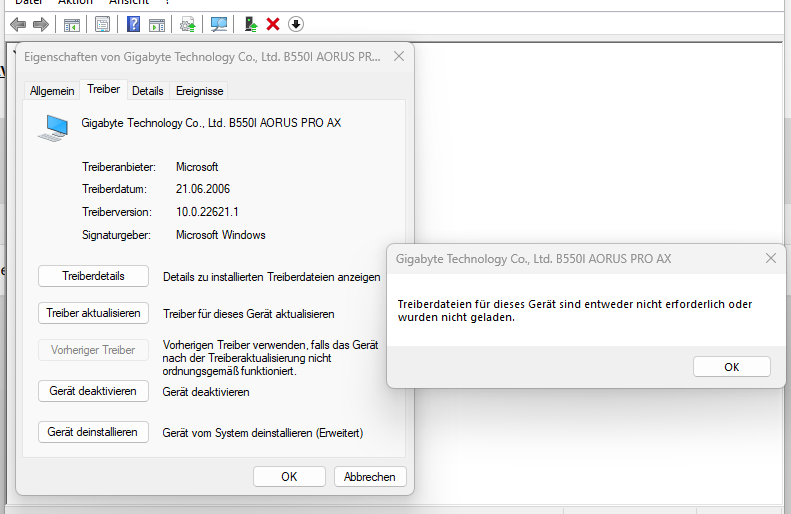The image size is (791, 514).
Task: Click the Eigenschaften dialog title text
Action: coord(202,57)
